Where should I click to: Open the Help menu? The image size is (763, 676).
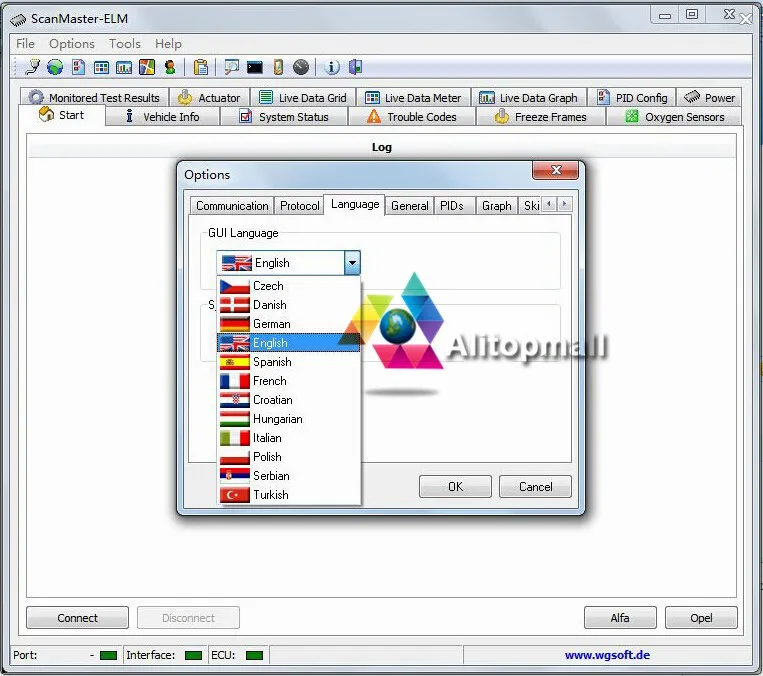(x=168, y=44)
